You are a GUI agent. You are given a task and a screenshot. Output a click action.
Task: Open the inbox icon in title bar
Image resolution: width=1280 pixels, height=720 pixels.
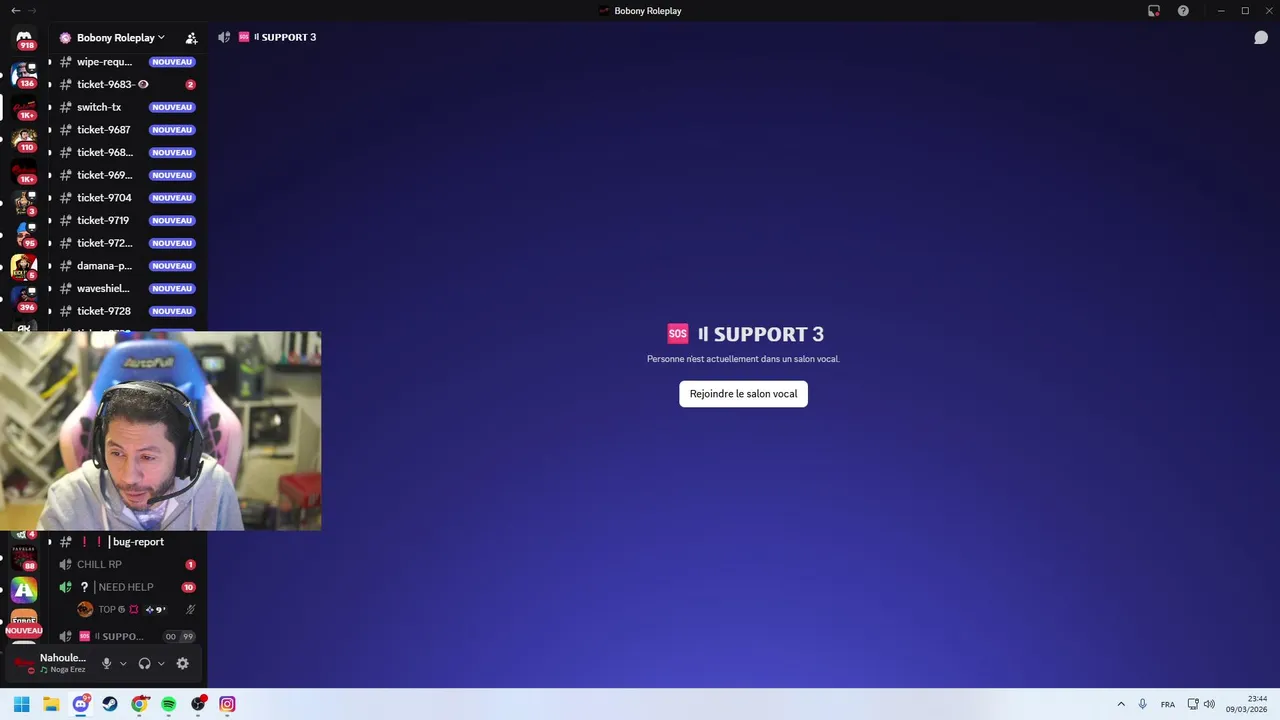[x=1153, y=10]
